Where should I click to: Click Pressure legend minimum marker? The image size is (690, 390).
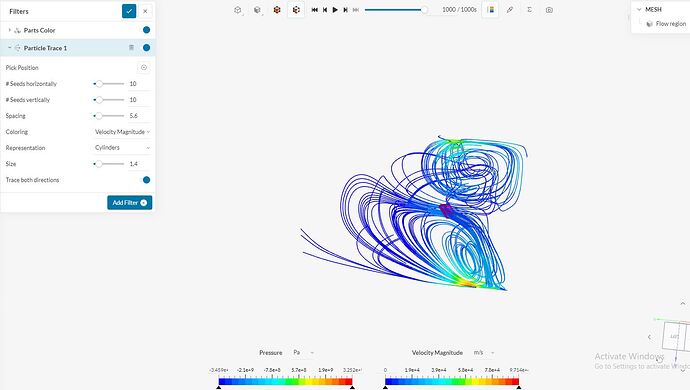coord(219,387)
